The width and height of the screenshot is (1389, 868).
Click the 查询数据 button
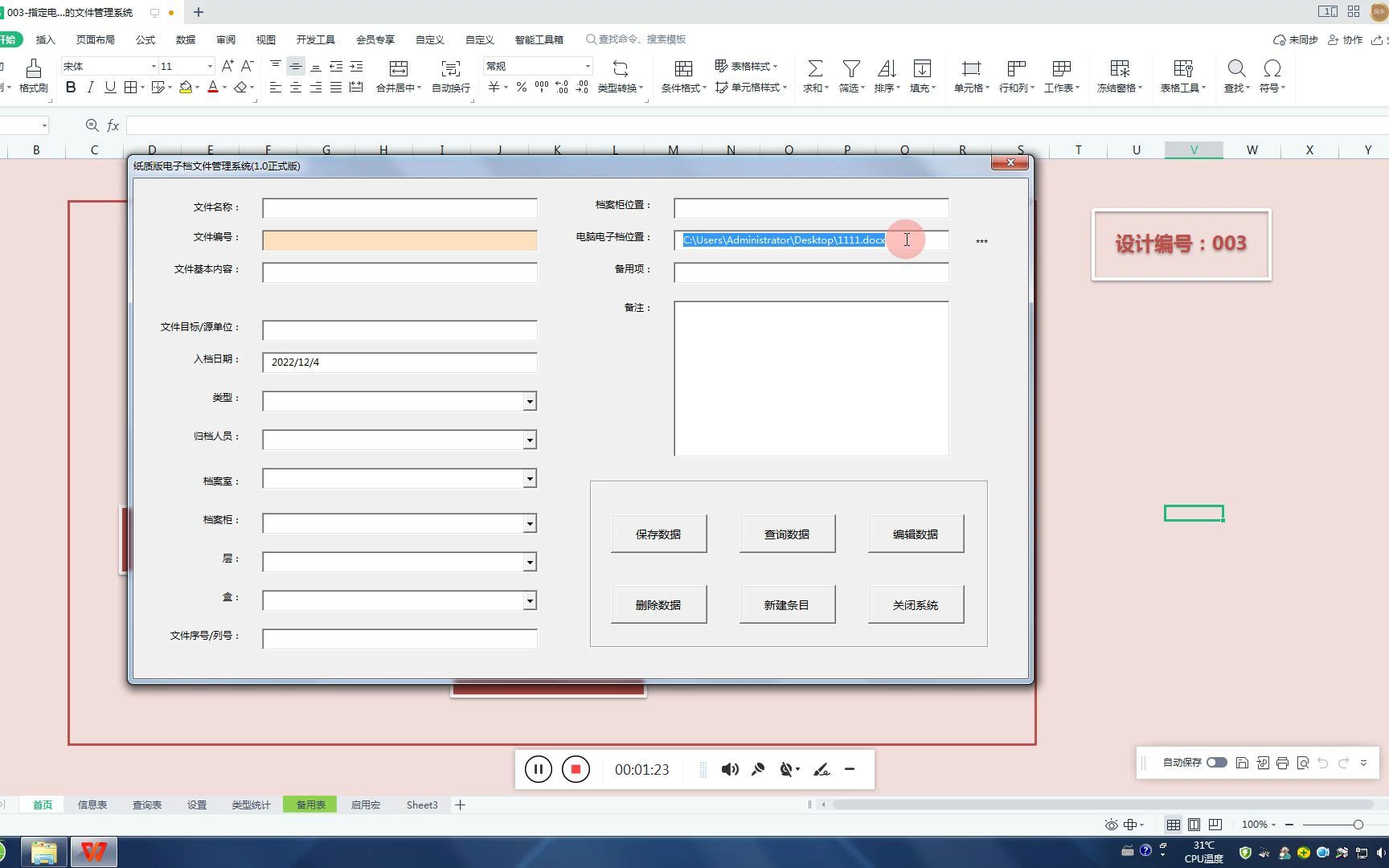coord(787,534)
